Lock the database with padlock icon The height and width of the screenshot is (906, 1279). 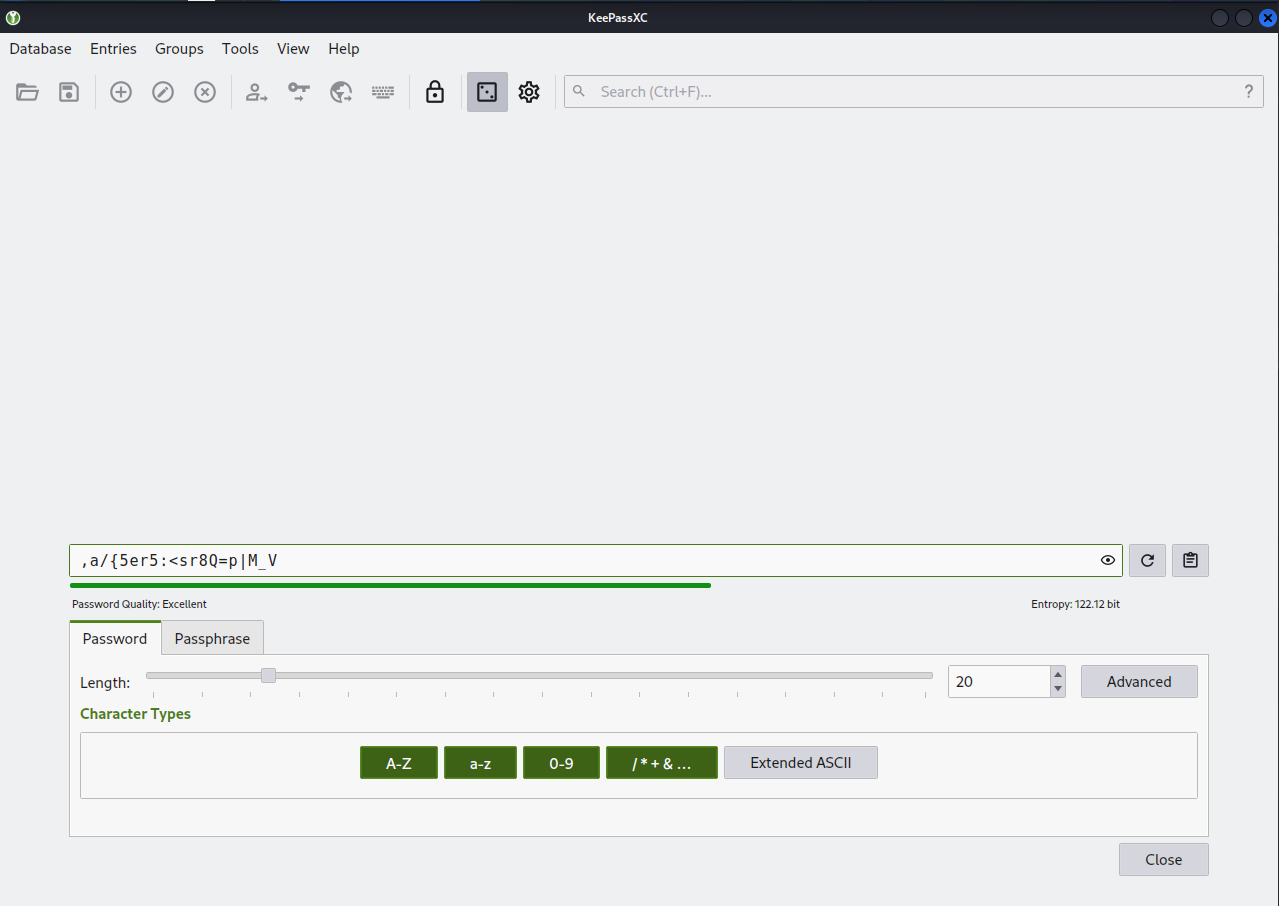(435, 92)
